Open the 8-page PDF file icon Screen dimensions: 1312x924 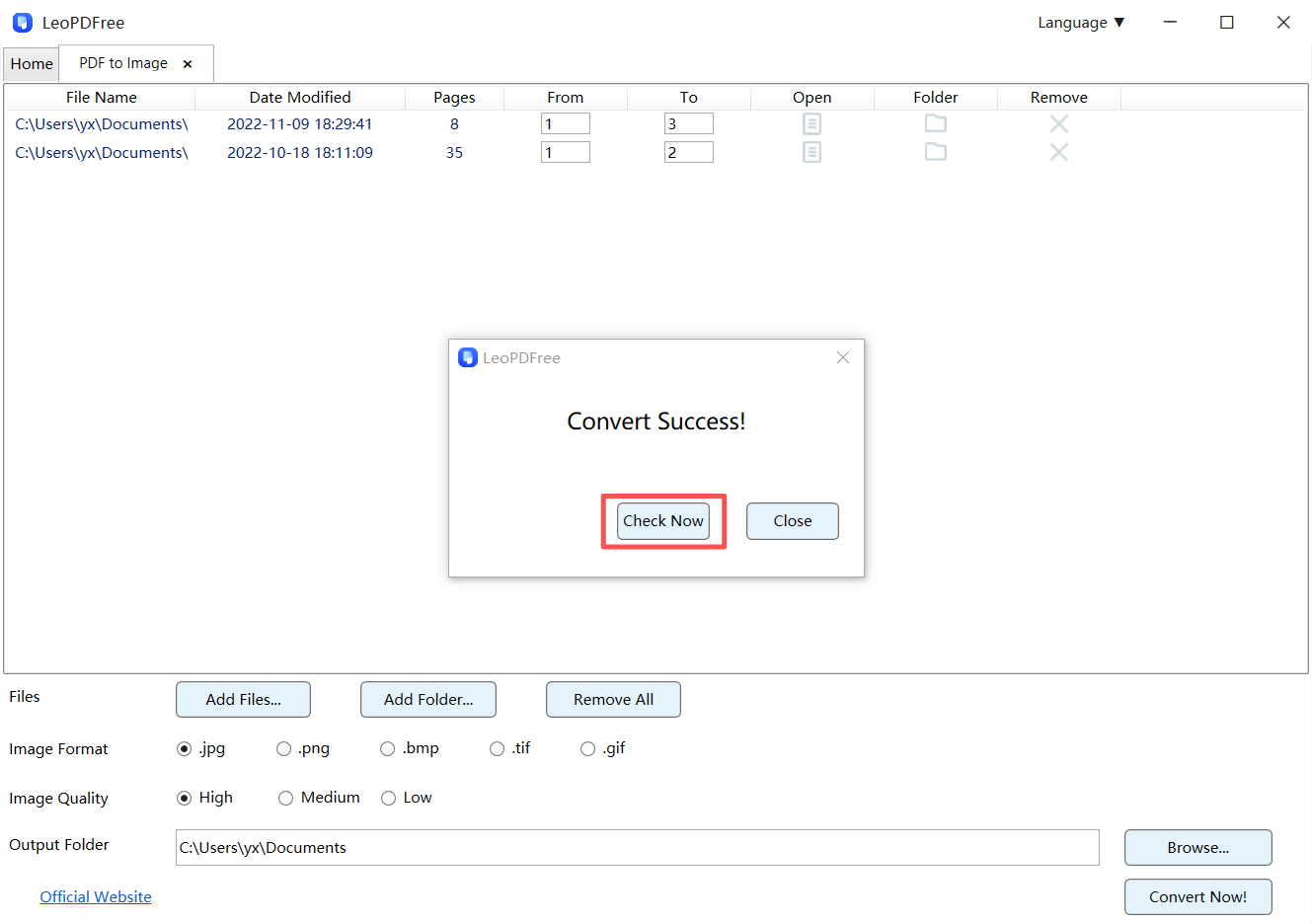[x=811, y=123]
